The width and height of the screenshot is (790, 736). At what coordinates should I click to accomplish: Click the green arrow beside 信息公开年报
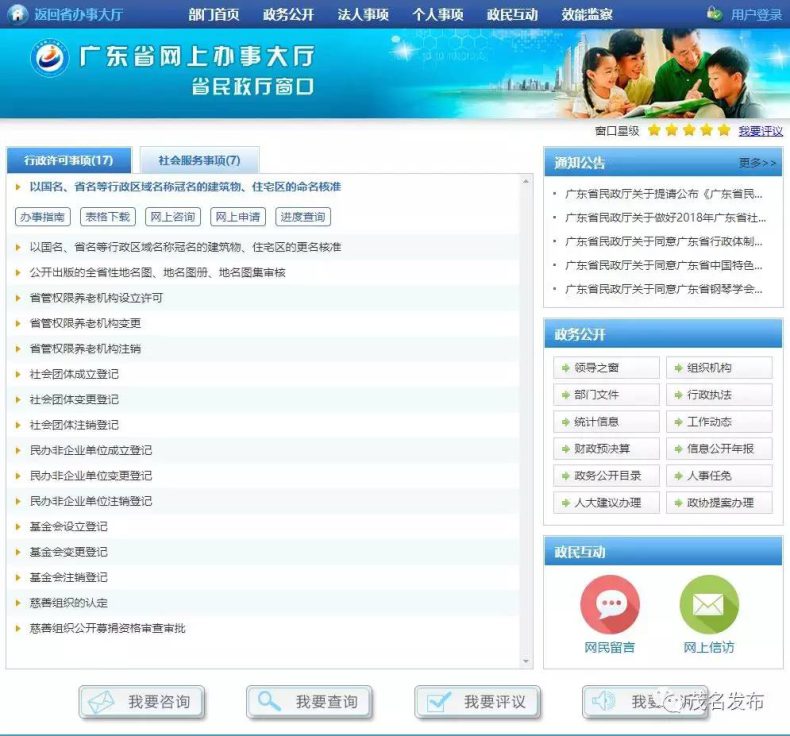click(678, 449)
